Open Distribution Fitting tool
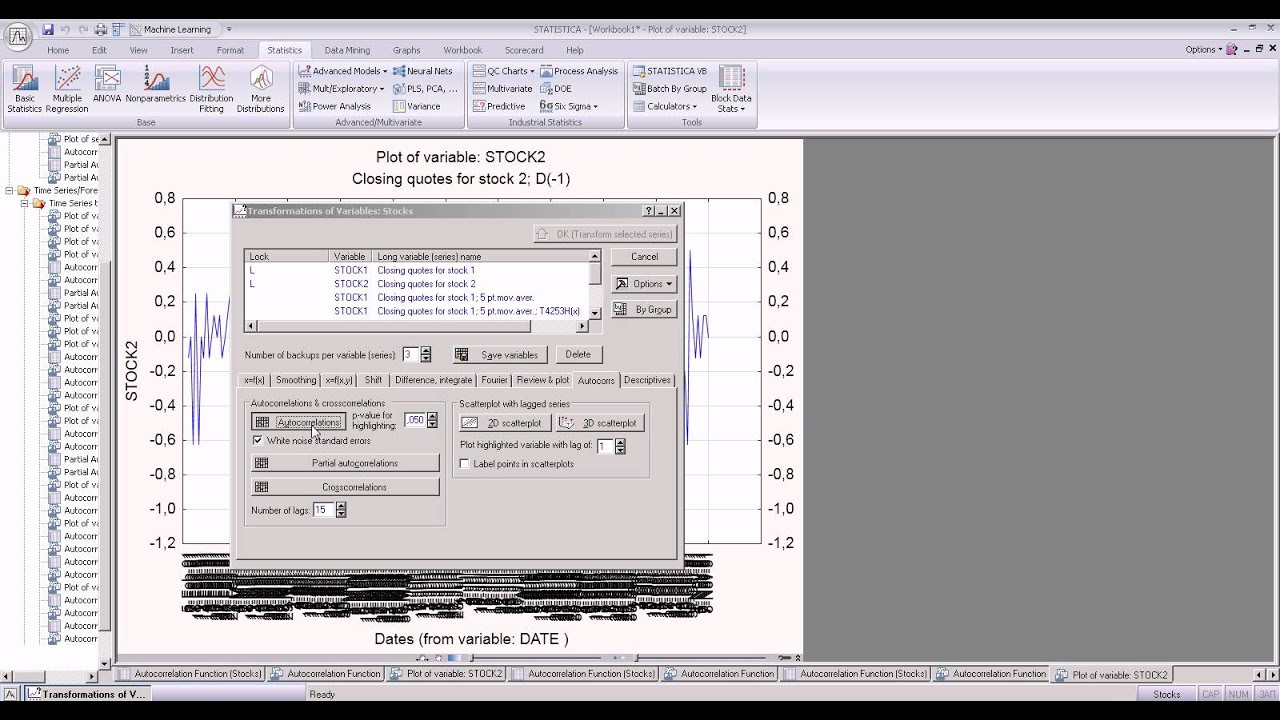 coord(211,89)
